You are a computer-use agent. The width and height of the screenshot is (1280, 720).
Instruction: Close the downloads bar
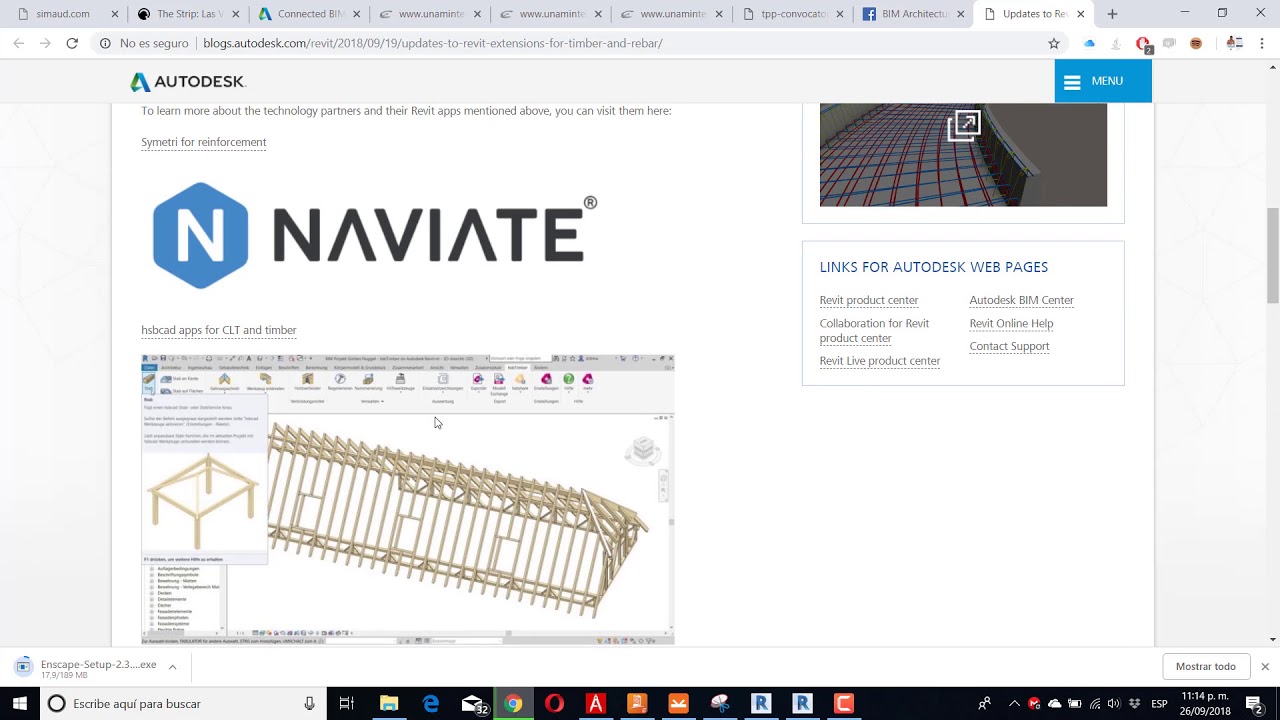[1265, 666]
